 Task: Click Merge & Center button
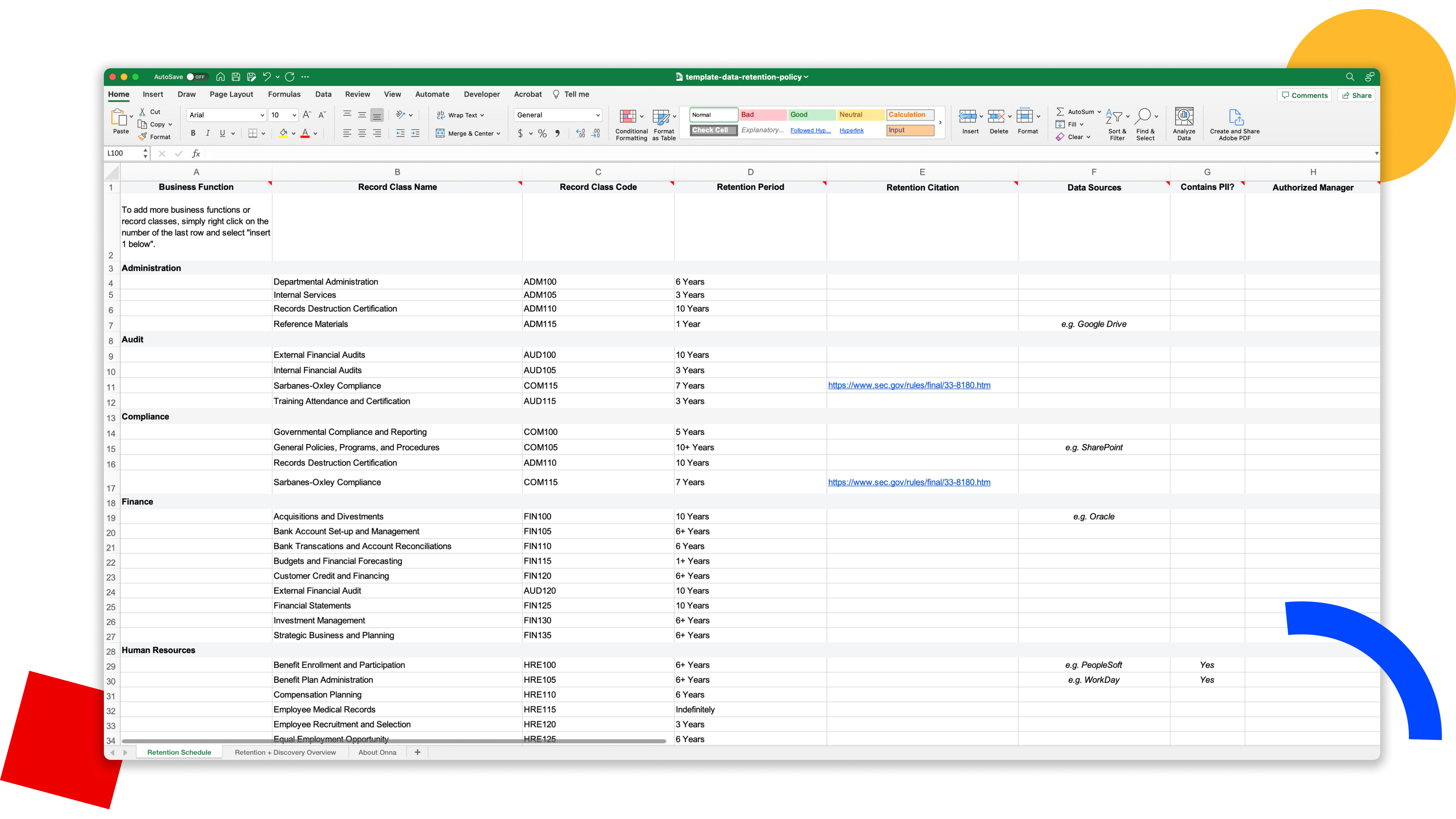(468, 133)
